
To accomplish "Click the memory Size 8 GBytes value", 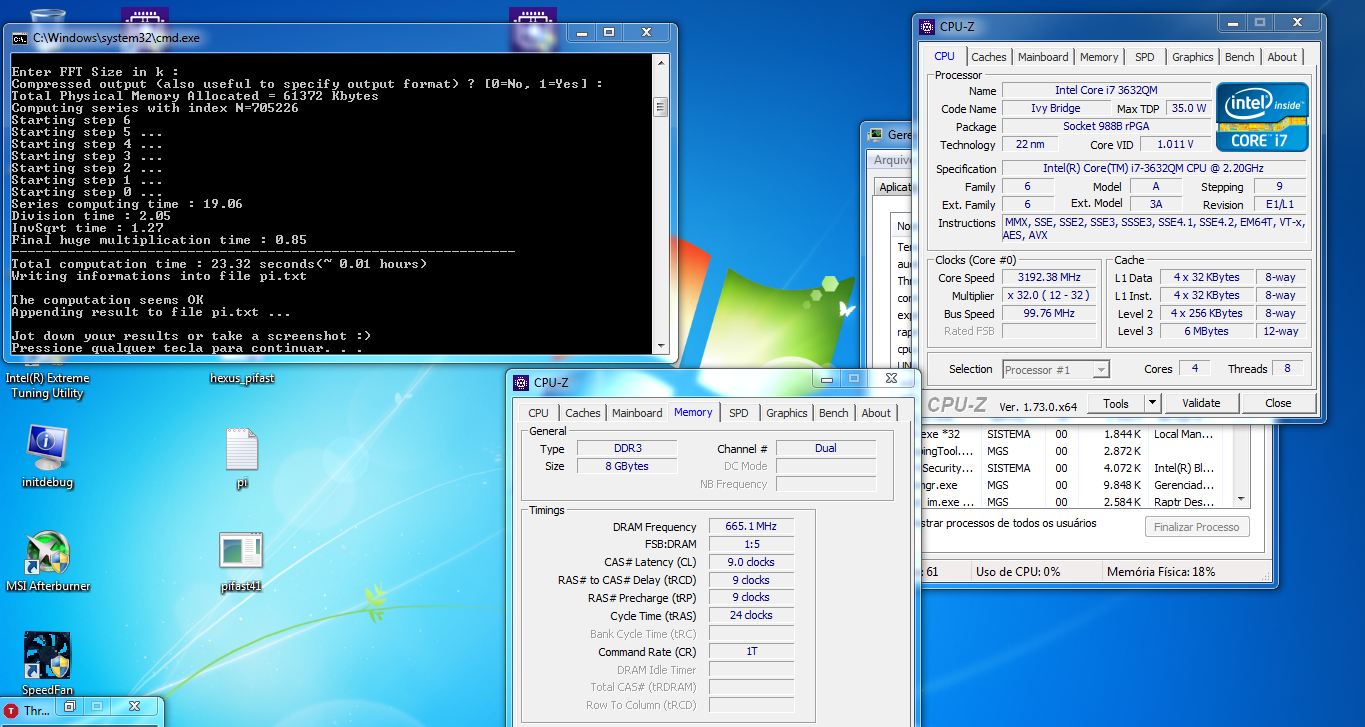I will pos(626,466).
